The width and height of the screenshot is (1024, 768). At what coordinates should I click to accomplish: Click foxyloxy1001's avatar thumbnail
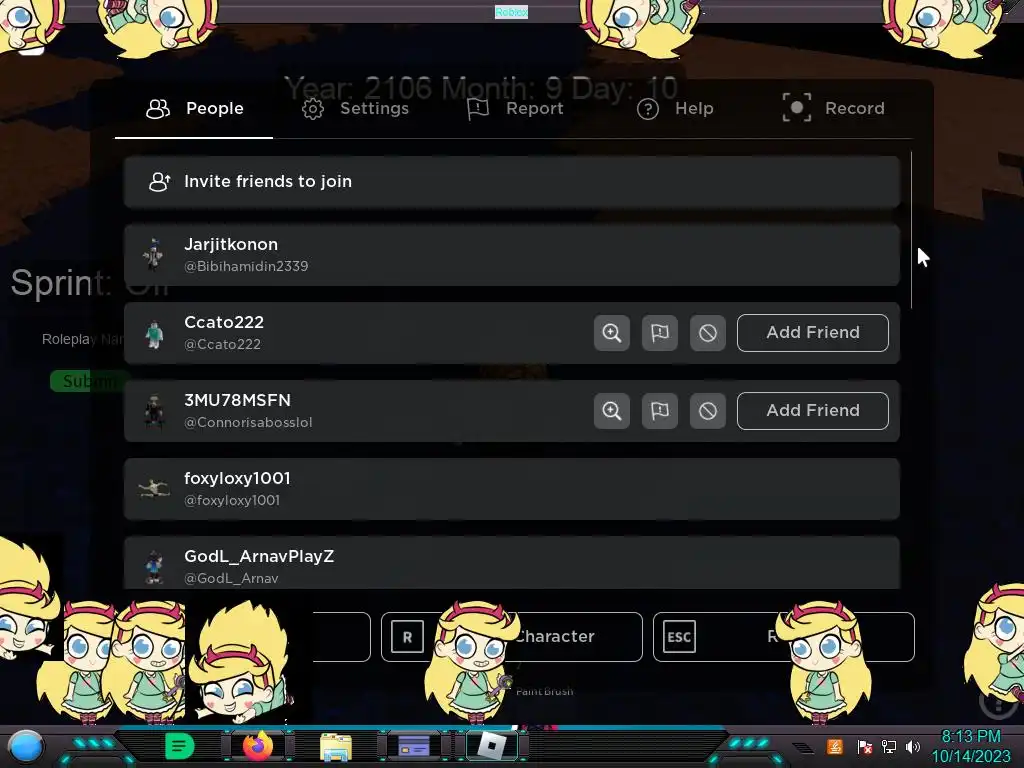click(154, 488)
